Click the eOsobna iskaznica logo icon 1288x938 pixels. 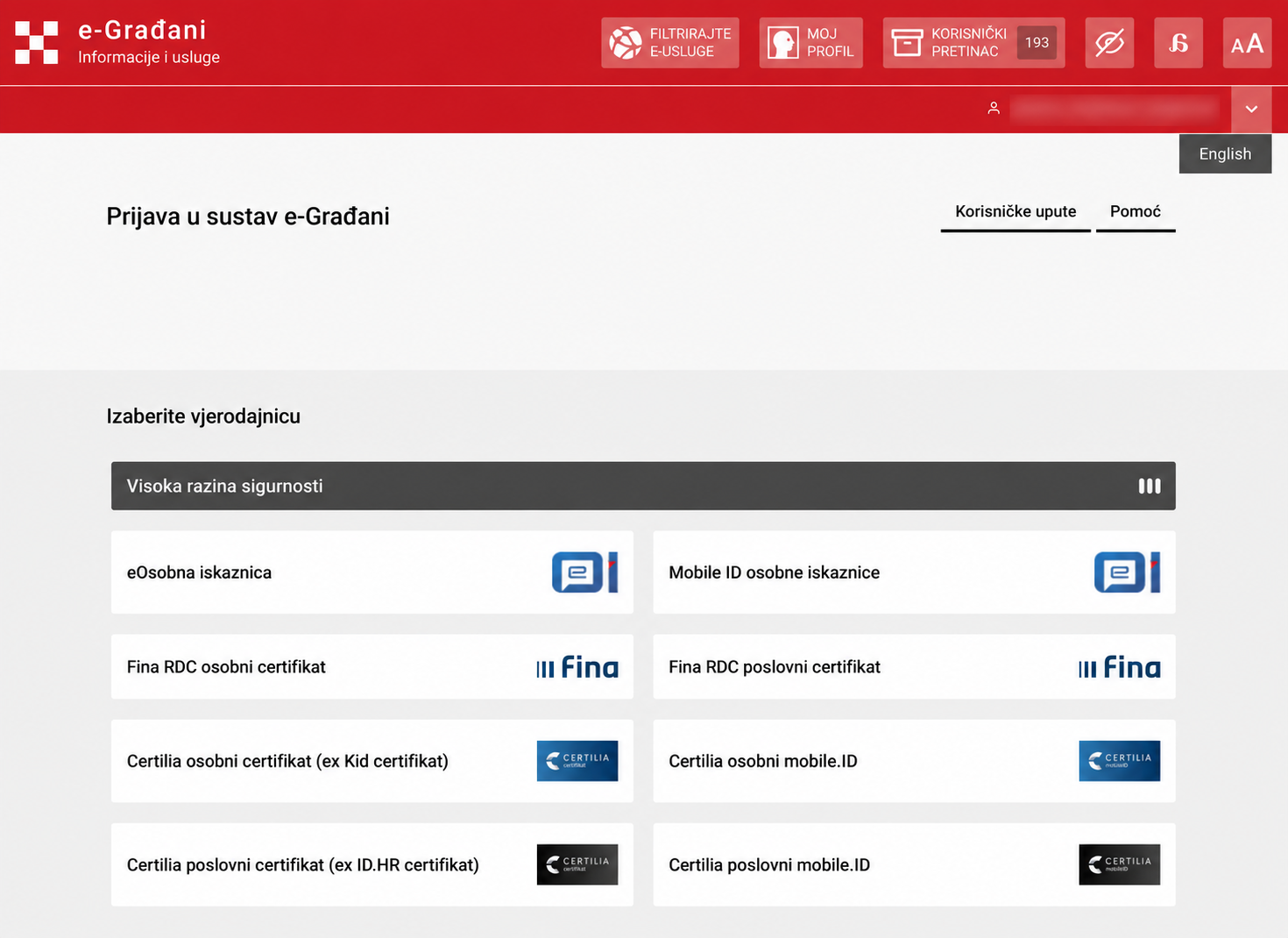coord(585,572)
